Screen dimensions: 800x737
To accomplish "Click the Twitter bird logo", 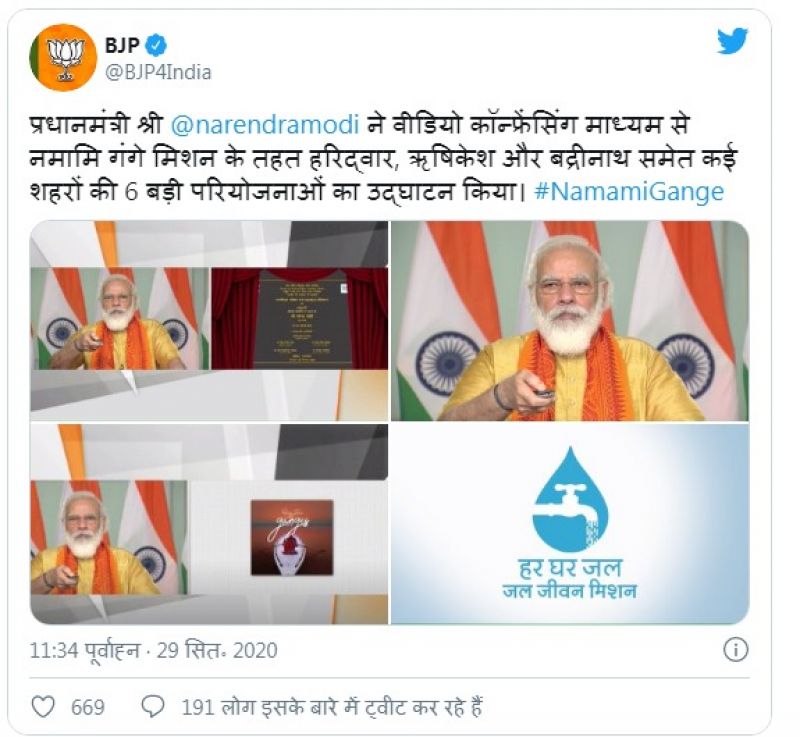I will coord(732,41).
